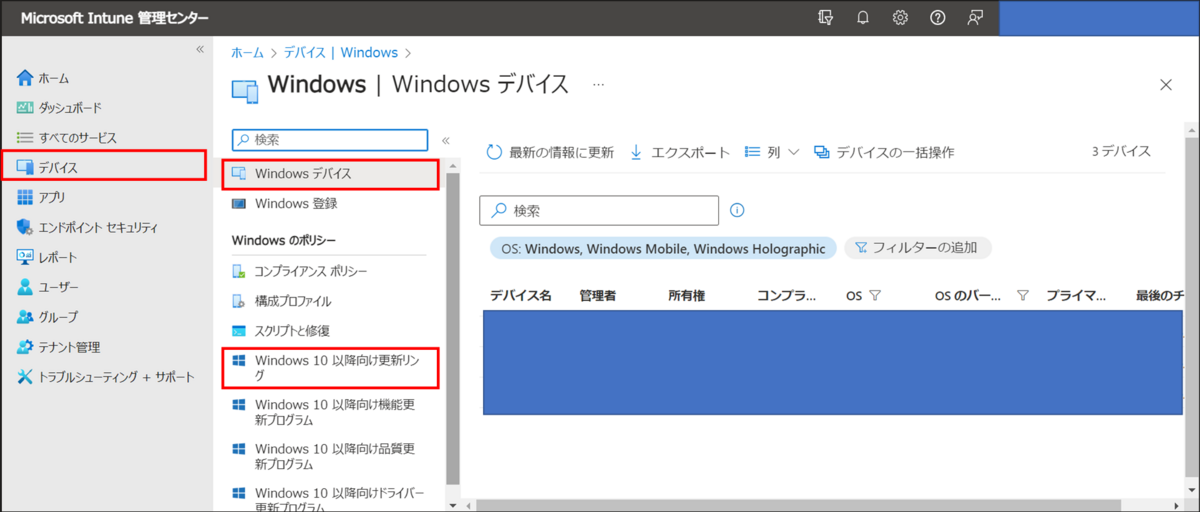1200x512 pixels.
Task: Click the submenu vertical scrollbar
Action: [x=452, y=327]
